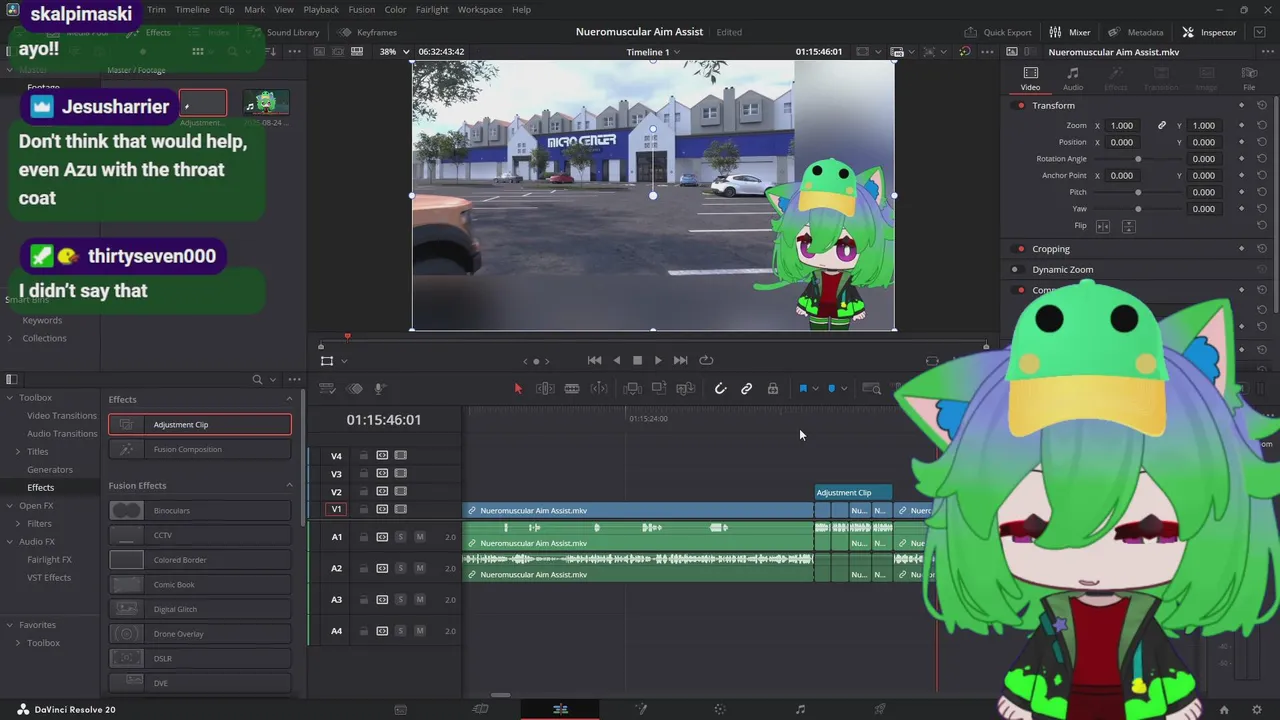Screen dimensions: 1280x720
Task: Collapse the Toolbox tree
Action: 10,398
